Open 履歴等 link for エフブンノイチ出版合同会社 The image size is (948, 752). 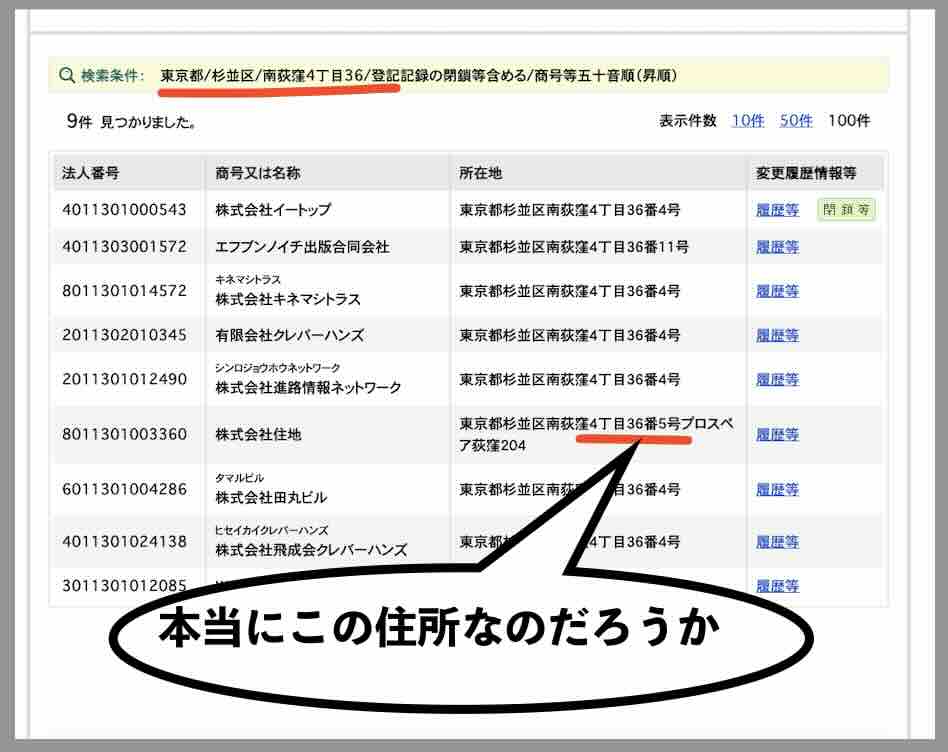pos(778,247)
